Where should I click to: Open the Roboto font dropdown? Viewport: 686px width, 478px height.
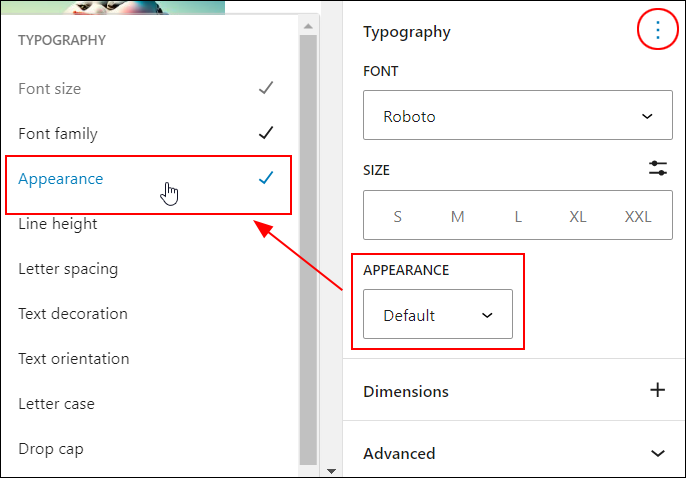pyautogui.click(x=518, y=115)
